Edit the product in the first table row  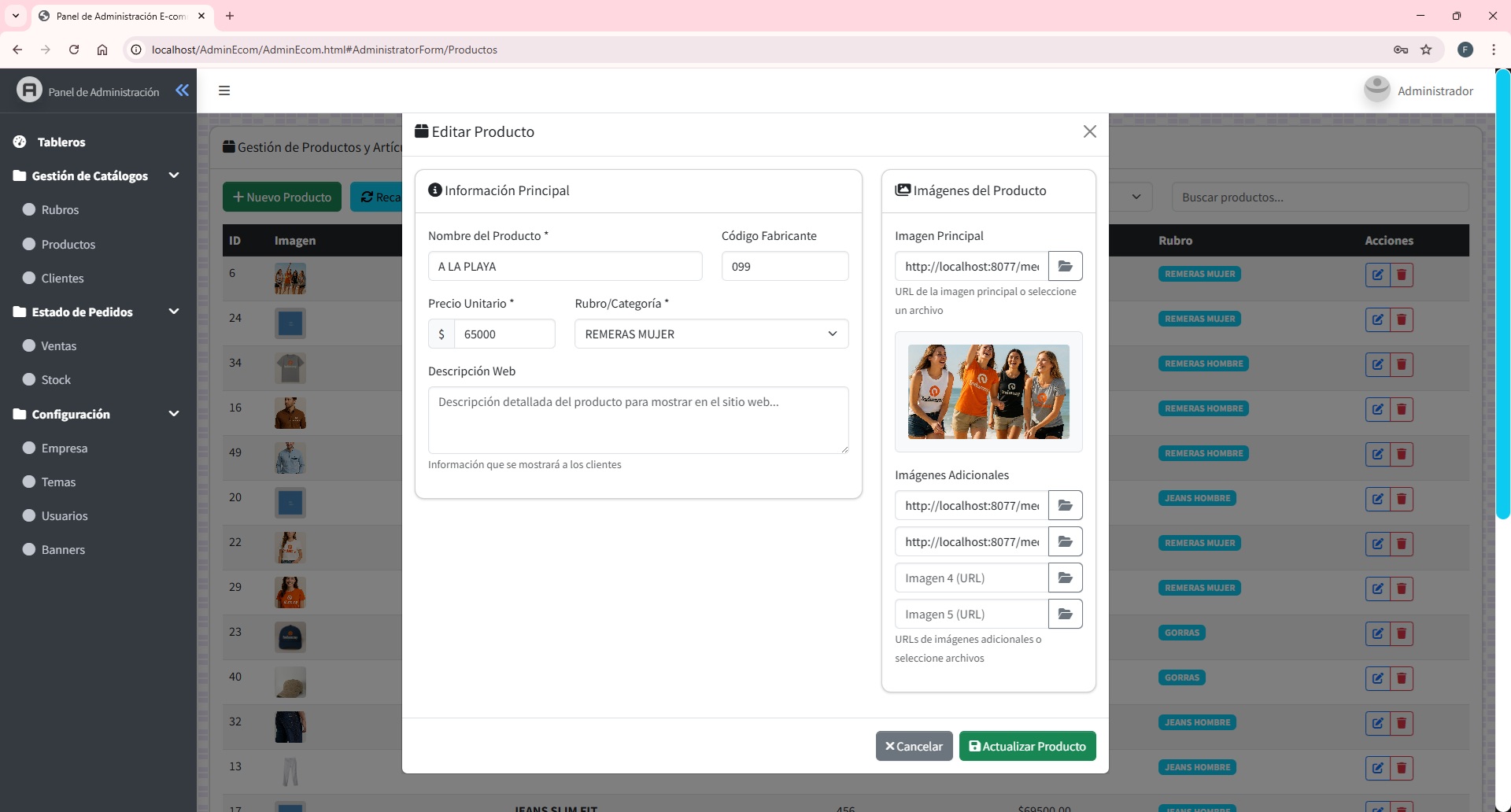point(1378,275)
